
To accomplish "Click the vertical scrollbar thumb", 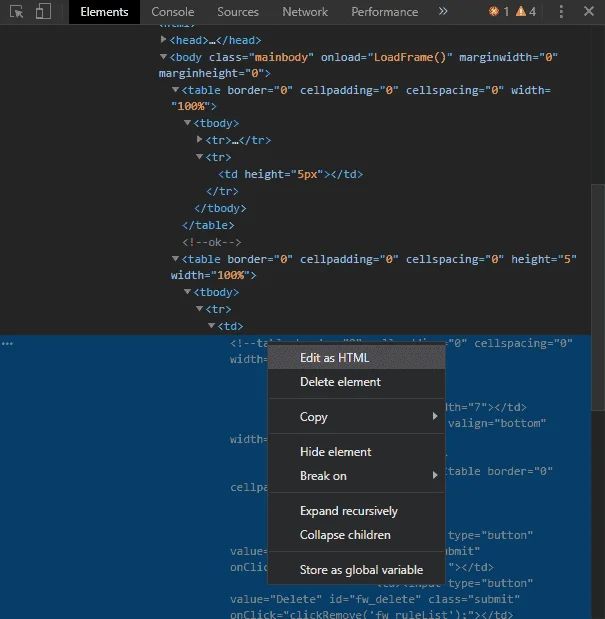I will click(x=598, y=298).
